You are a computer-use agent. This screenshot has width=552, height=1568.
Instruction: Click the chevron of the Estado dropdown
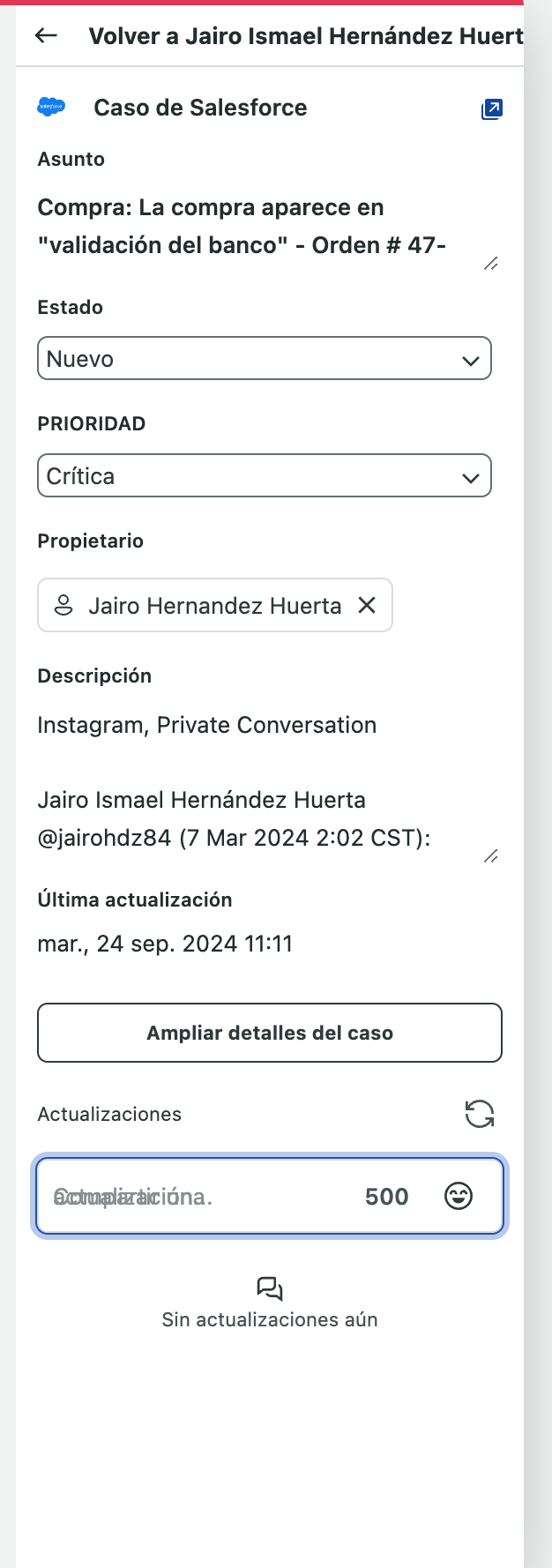[471, 360]
